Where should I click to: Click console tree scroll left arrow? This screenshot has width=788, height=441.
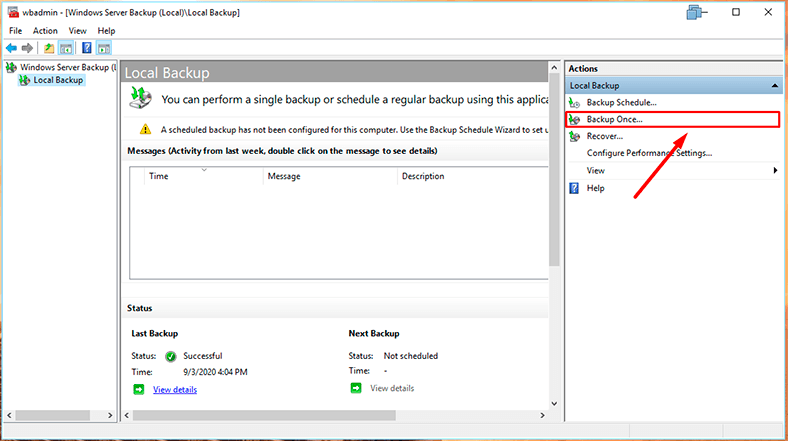pyautogui.click(x=9, y=415)
